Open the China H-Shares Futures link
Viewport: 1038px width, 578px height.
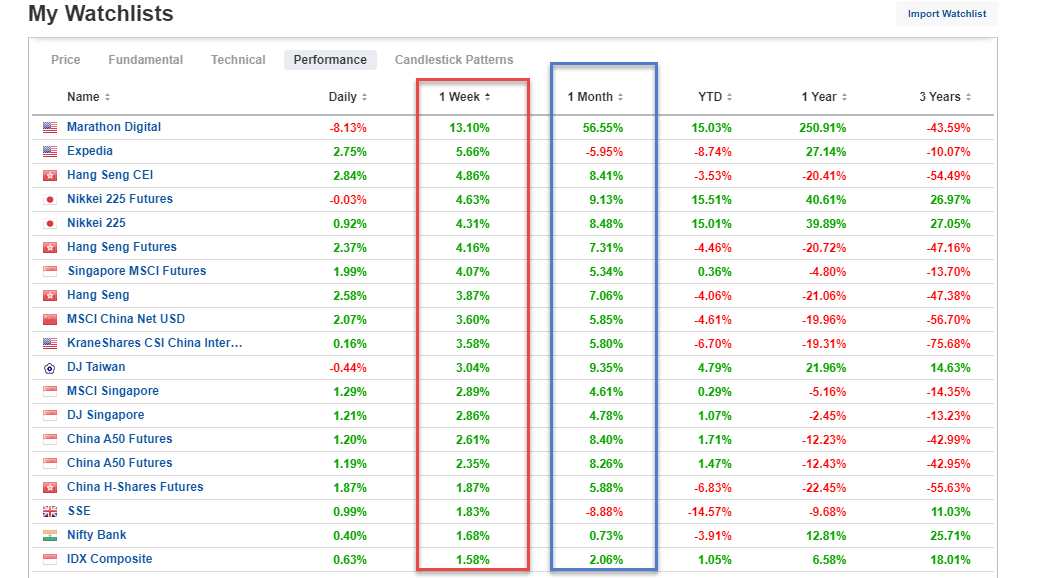135,487
